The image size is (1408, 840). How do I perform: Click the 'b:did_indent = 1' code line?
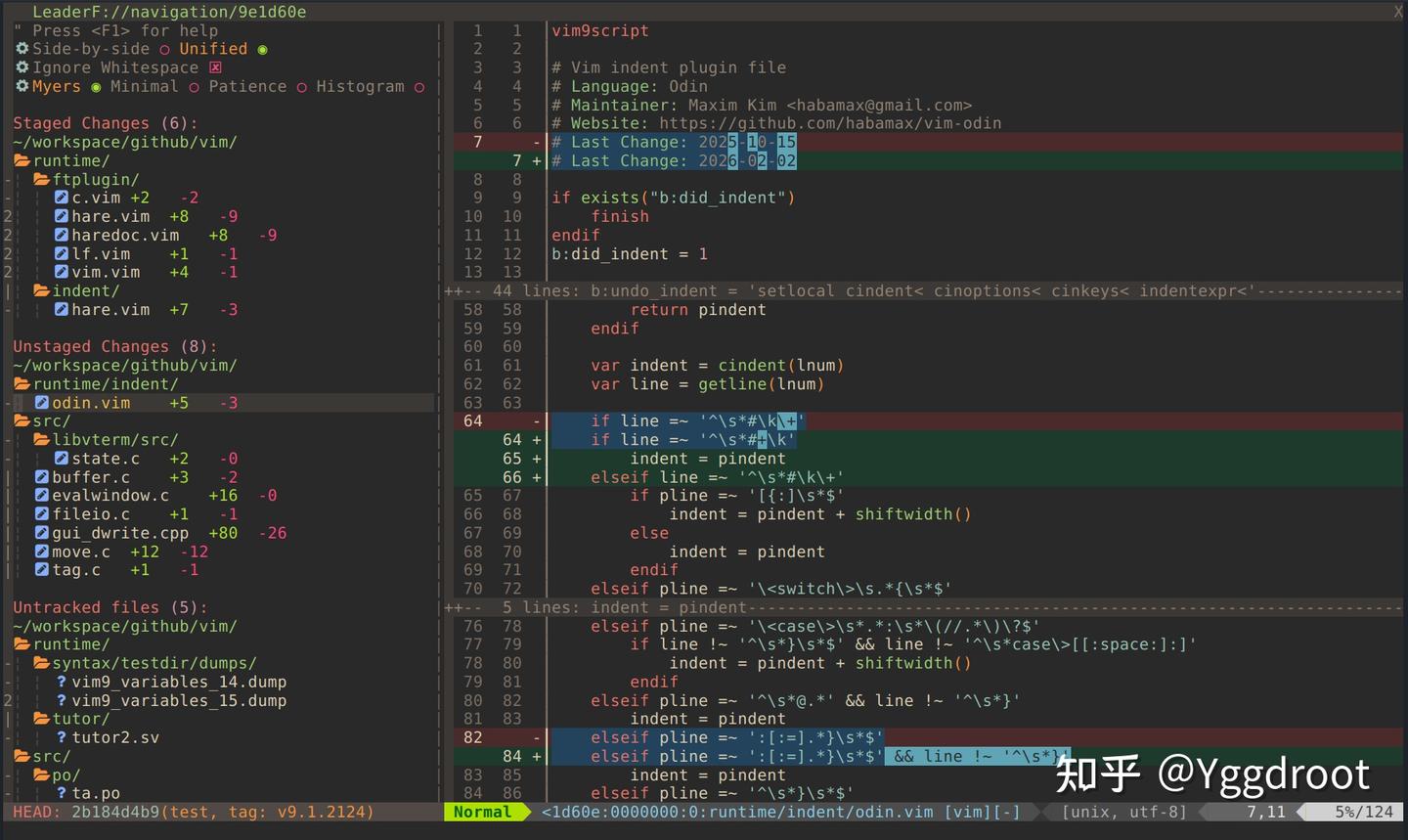pos(630,253)
